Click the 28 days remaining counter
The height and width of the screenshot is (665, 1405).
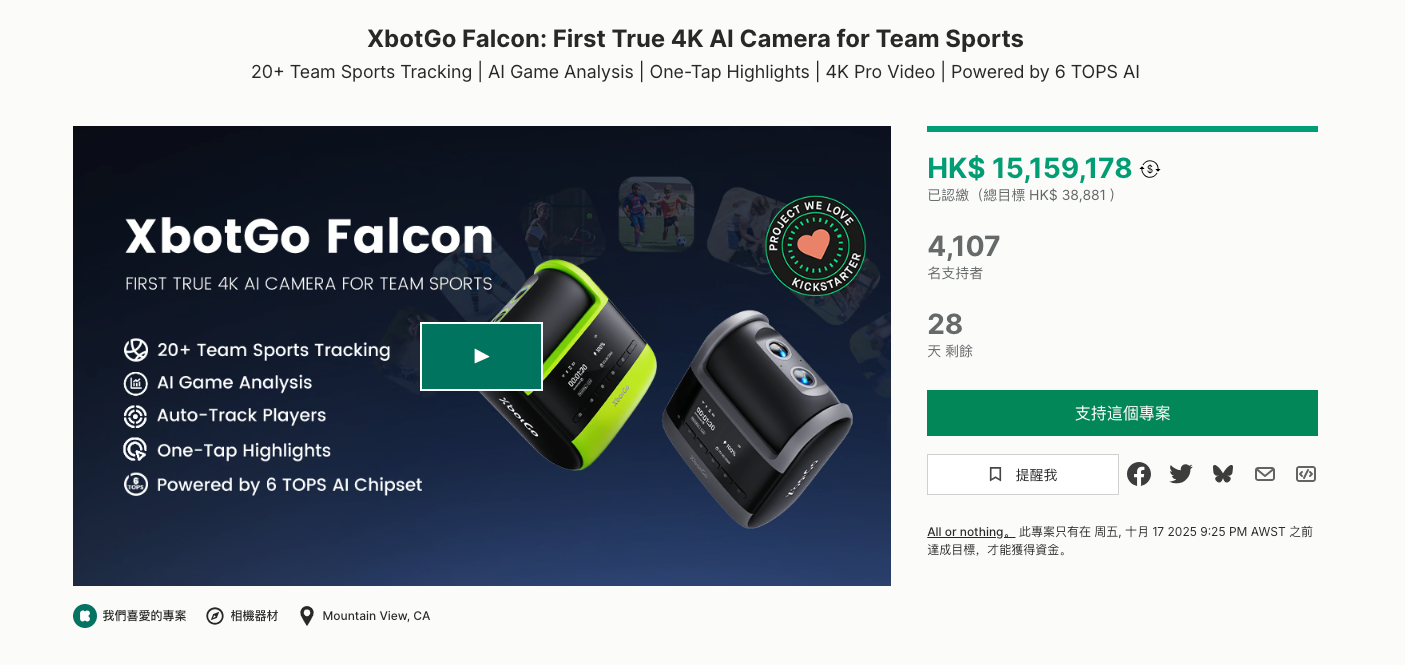pos(945,324)
